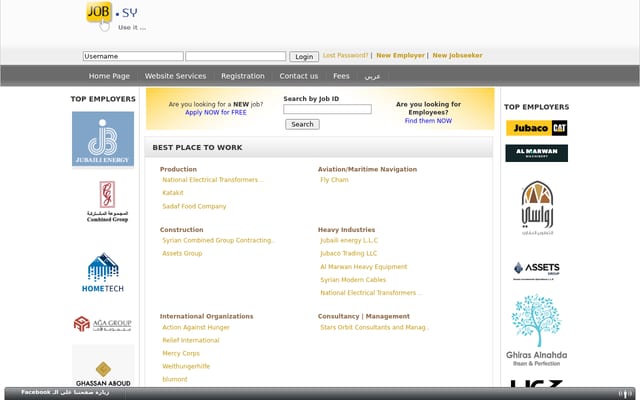Open the Katakit company link

173,193
